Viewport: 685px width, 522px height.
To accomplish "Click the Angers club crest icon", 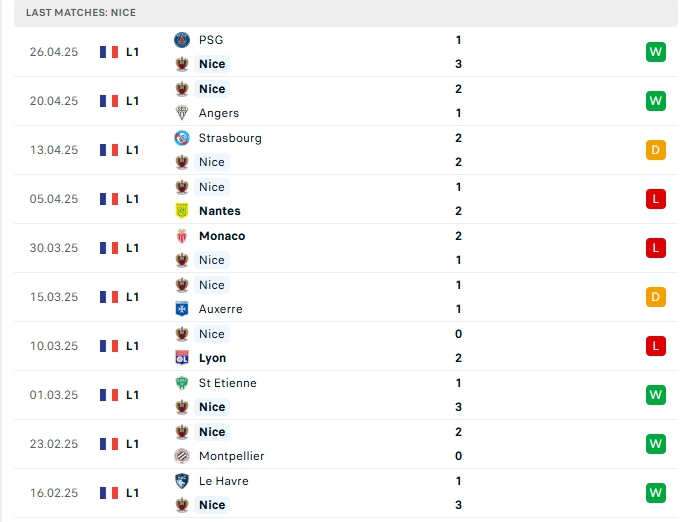I will (x=182, y=113).
